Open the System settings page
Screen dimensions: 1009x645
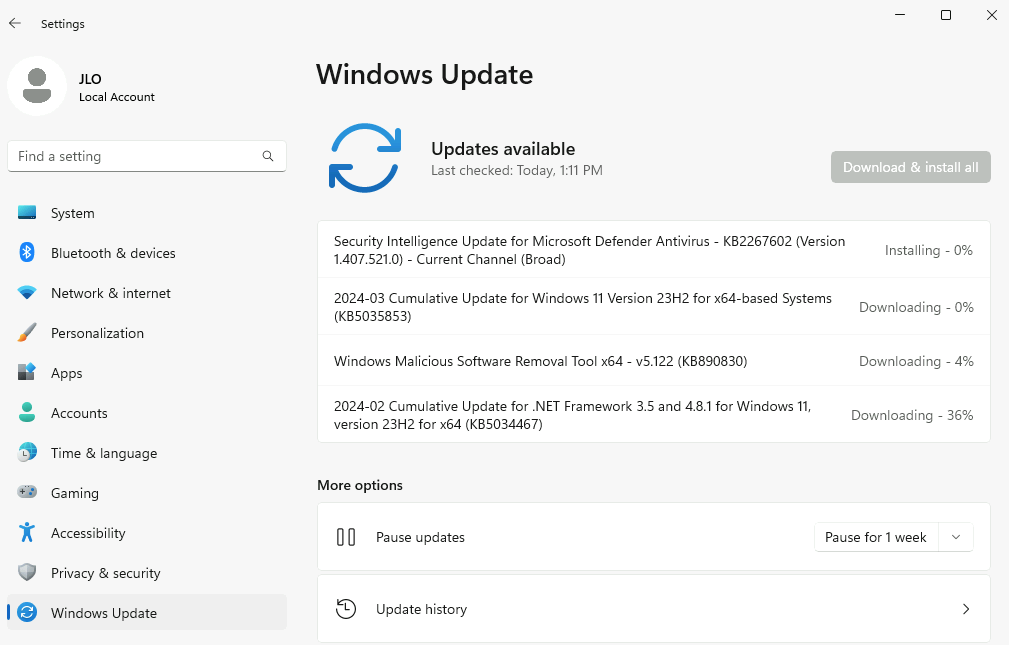tap(147, 213)
